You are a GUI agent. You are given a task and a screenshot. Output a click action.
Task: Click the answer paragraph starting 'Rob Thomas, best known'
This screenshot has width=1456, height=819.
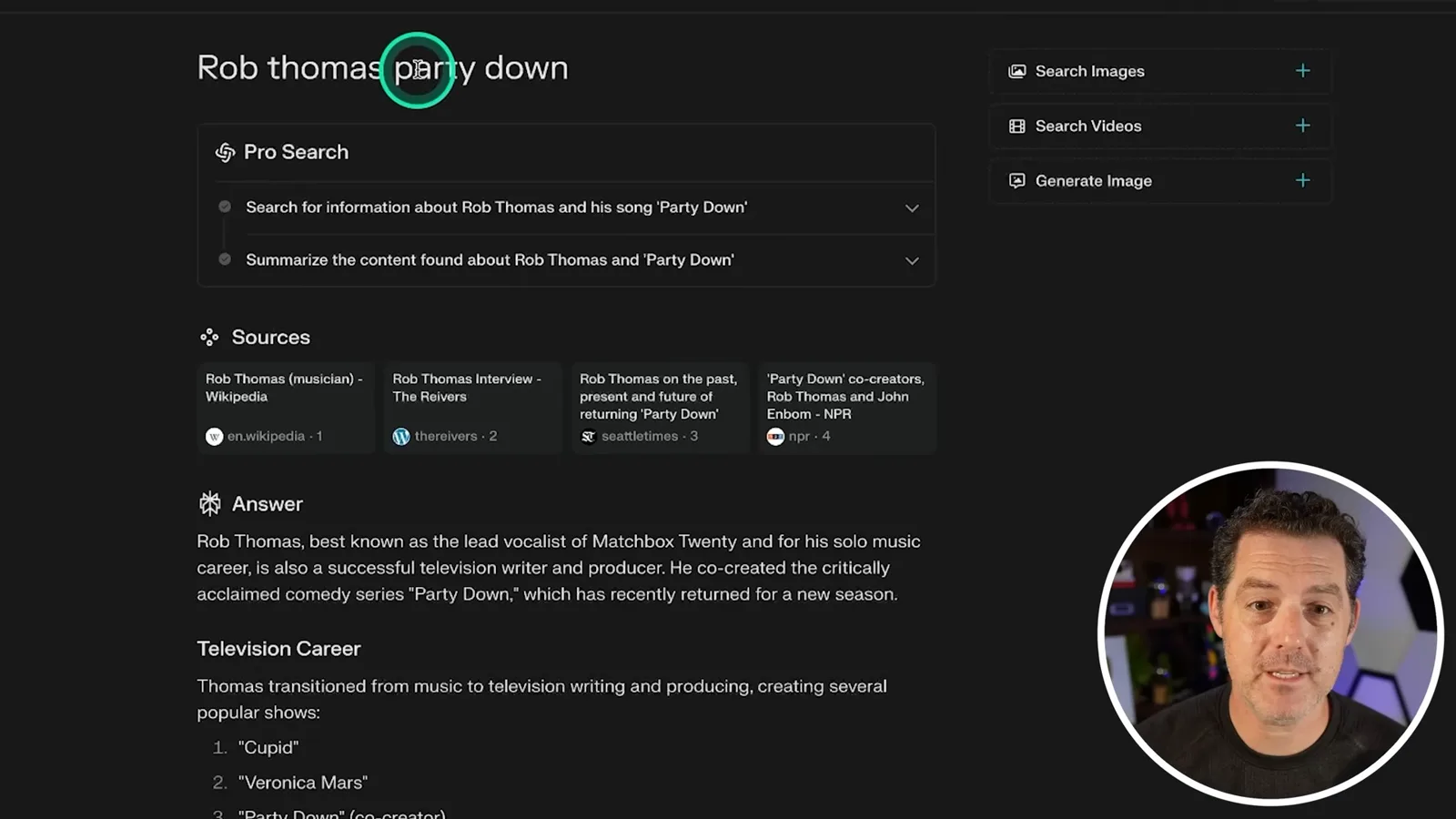pos(560,568)
